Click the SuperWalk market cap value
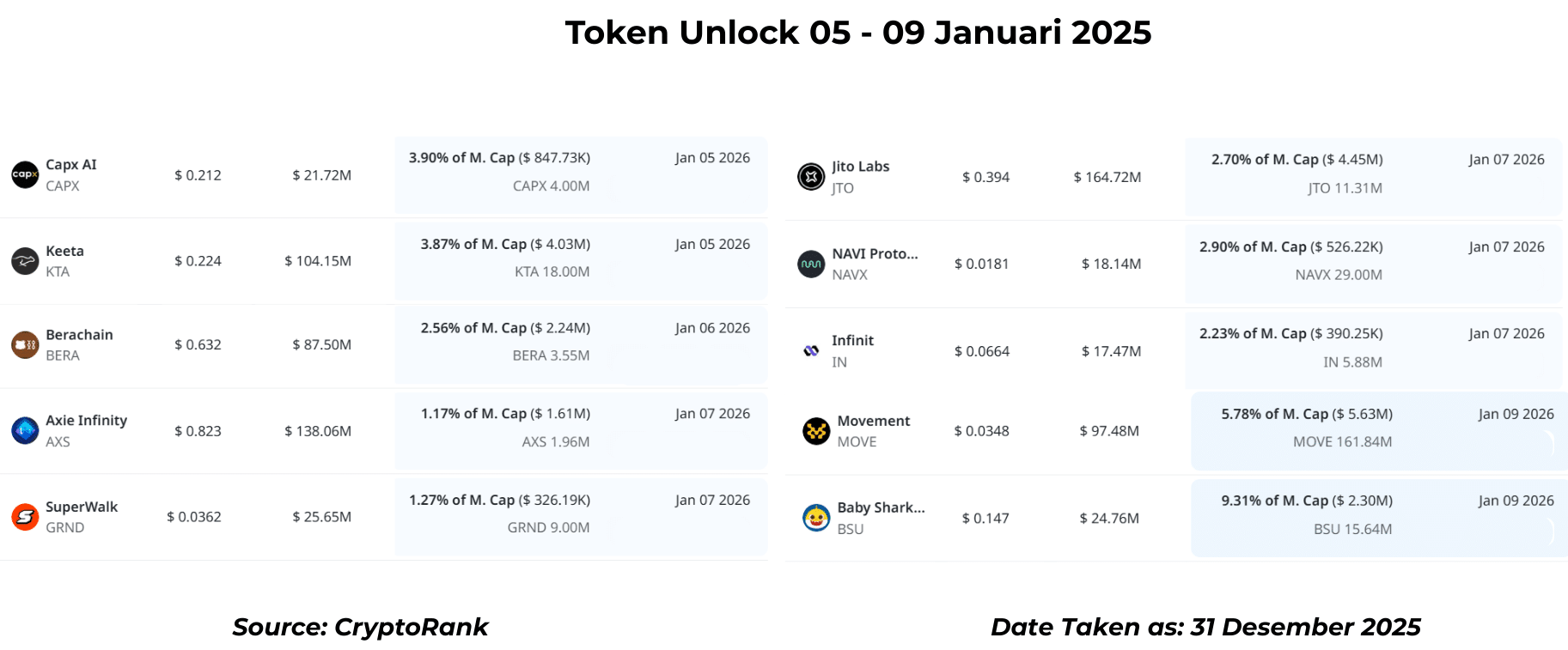Screen dimensions: 1568x650 pyautogui.click(x=321, y=517)
